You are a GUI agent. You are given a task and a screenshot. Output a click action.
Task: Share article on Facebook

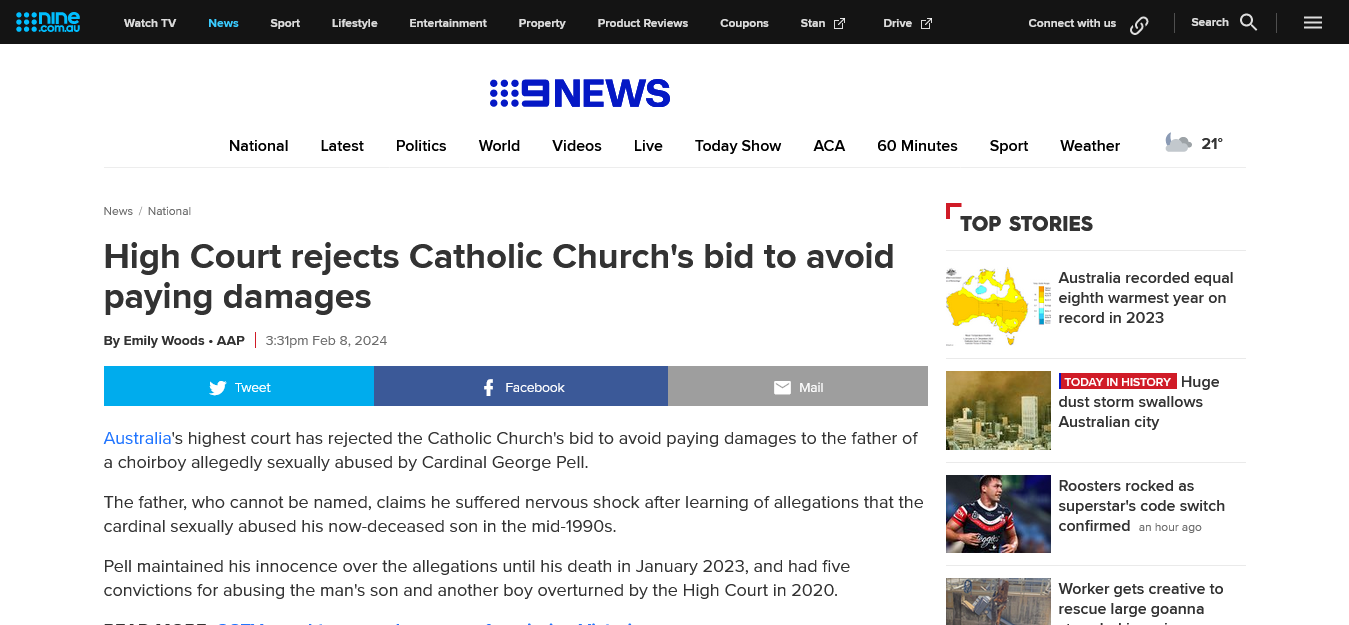(x=521, y=387)
